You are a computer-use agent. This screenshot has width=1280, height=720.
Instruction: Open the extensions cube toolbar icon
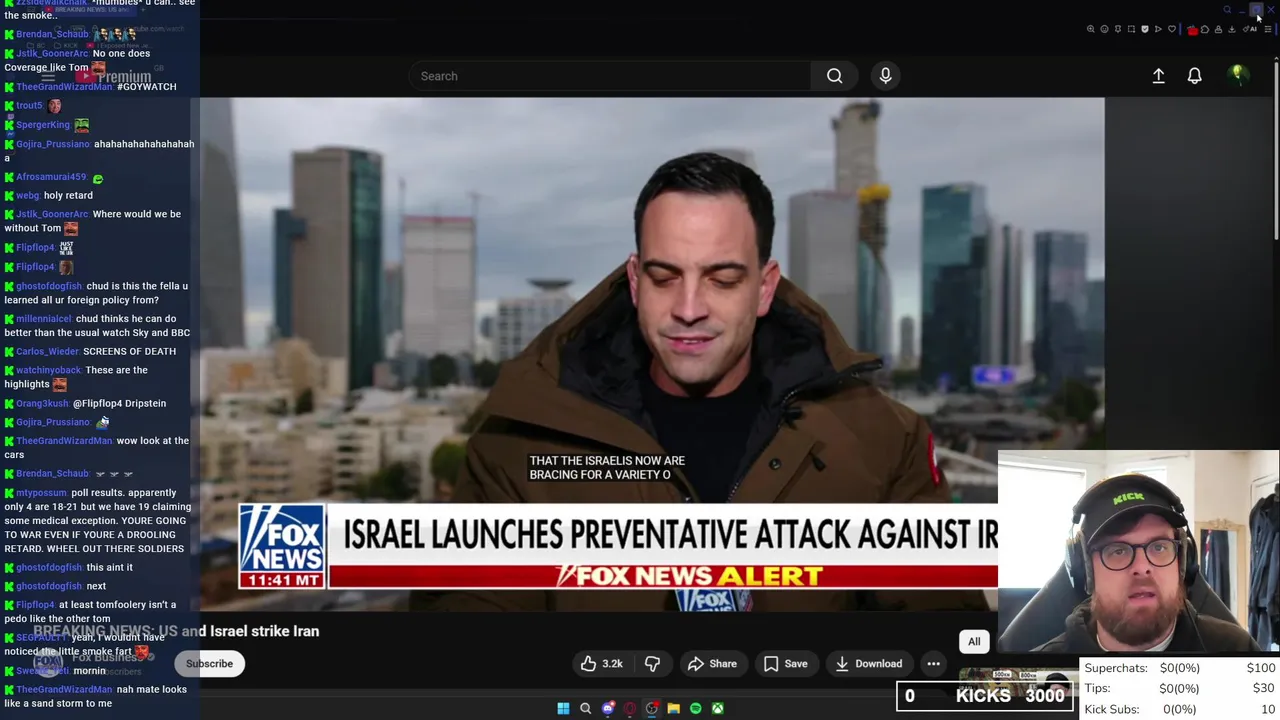coord(1205,29)
